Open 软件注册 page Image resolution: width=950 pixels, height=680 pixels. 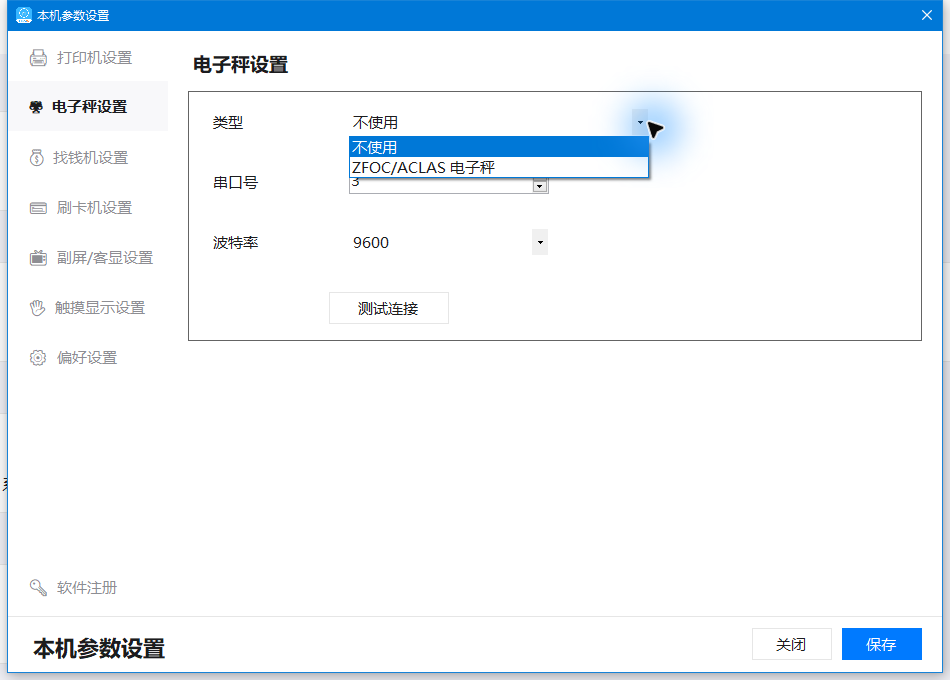88,587
